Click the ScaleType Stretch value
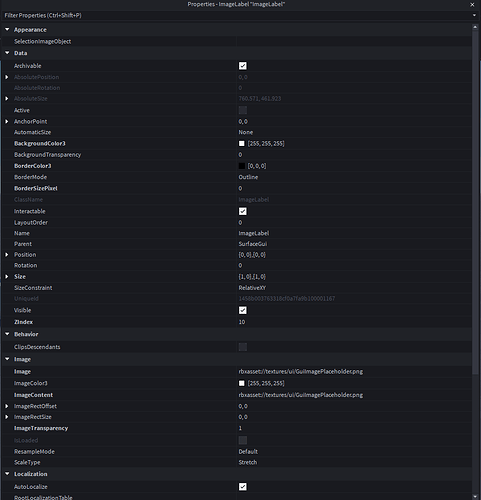Image resolution: width=481 pixels, height=500 pixels. (248, 462)
